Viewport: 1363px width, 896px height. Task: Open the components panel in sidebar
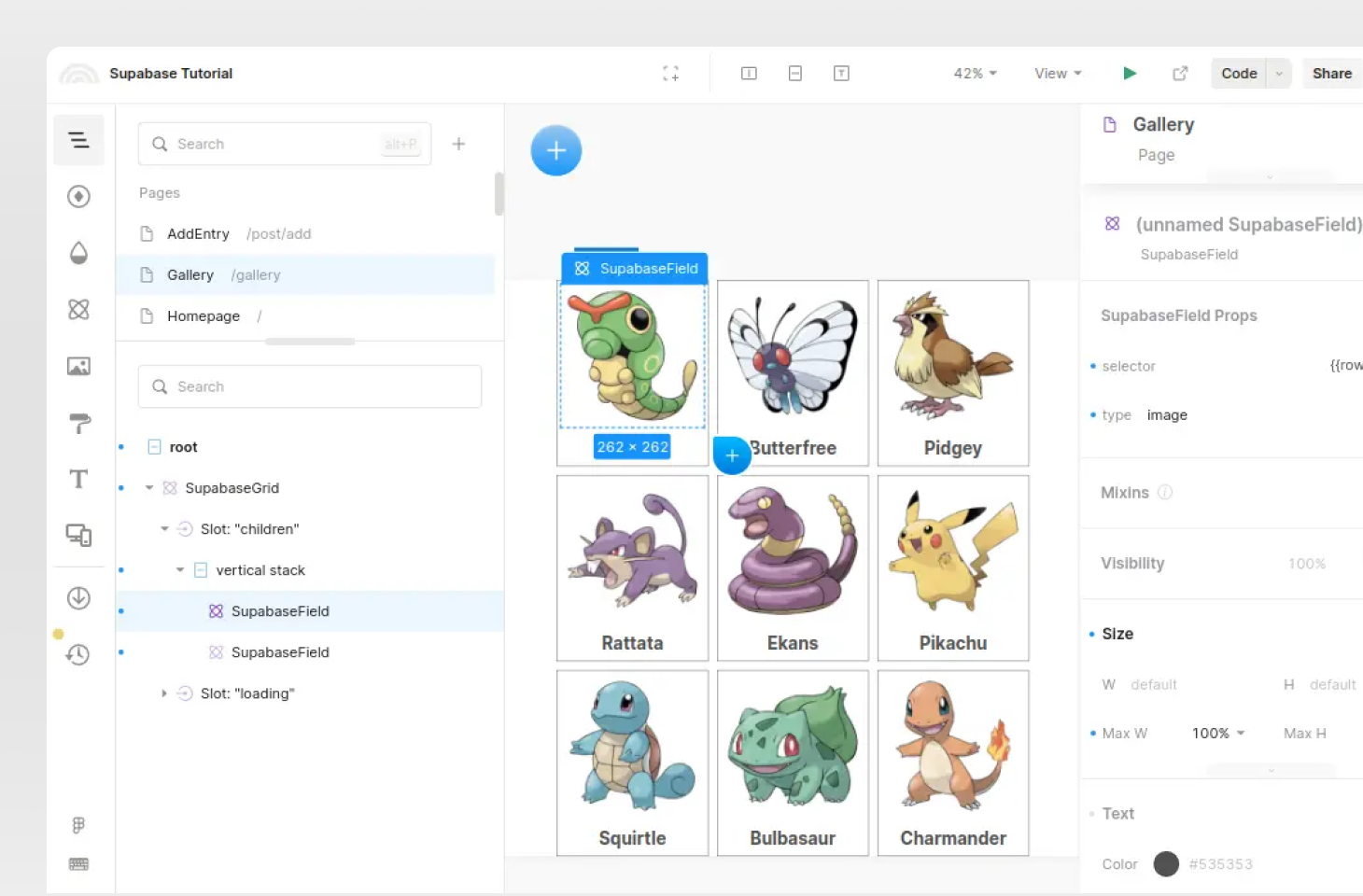[78, 309]
